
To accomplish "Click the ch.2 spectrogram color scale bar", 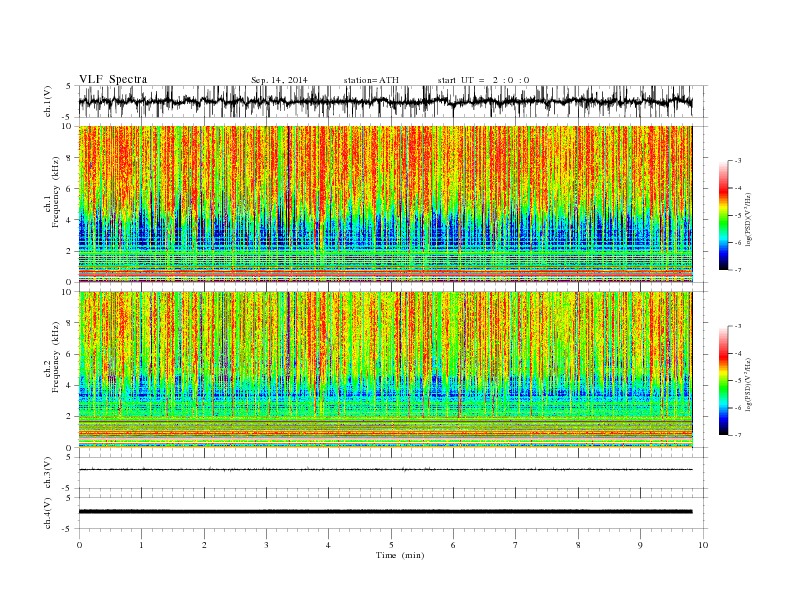I will [723, 380].
